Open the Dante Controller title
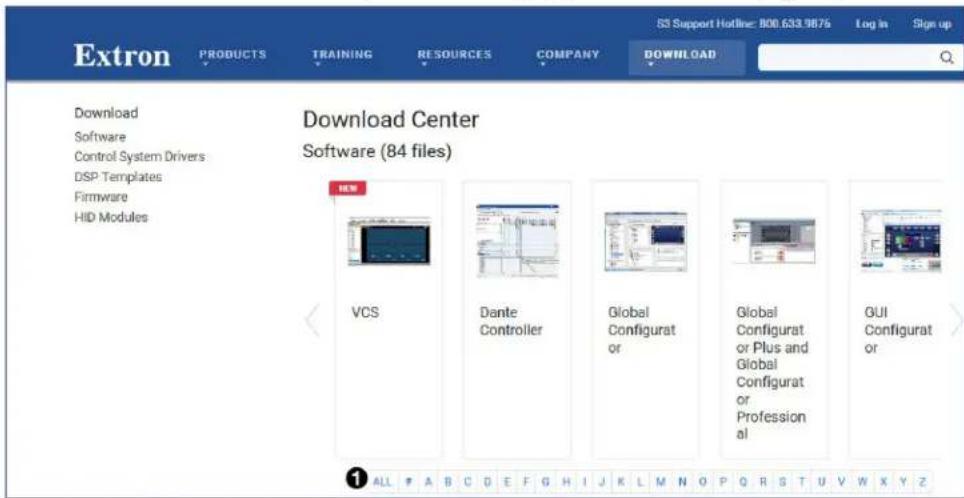Viewport: 964px width, 498px height. [x=511, y=322]
